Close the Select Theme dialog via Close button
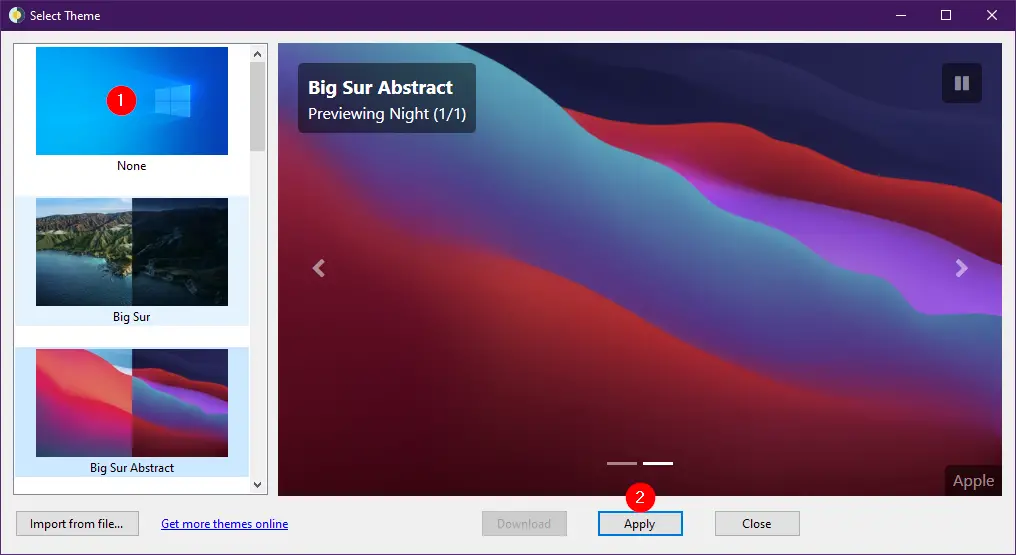 pyautogui.click(x=757, y=523)
